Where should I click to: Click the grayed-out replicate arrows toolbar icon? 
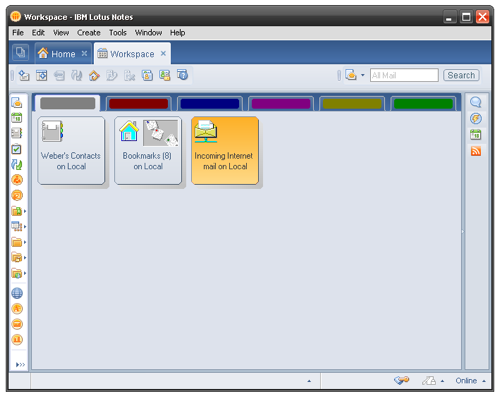coord(77,76)
